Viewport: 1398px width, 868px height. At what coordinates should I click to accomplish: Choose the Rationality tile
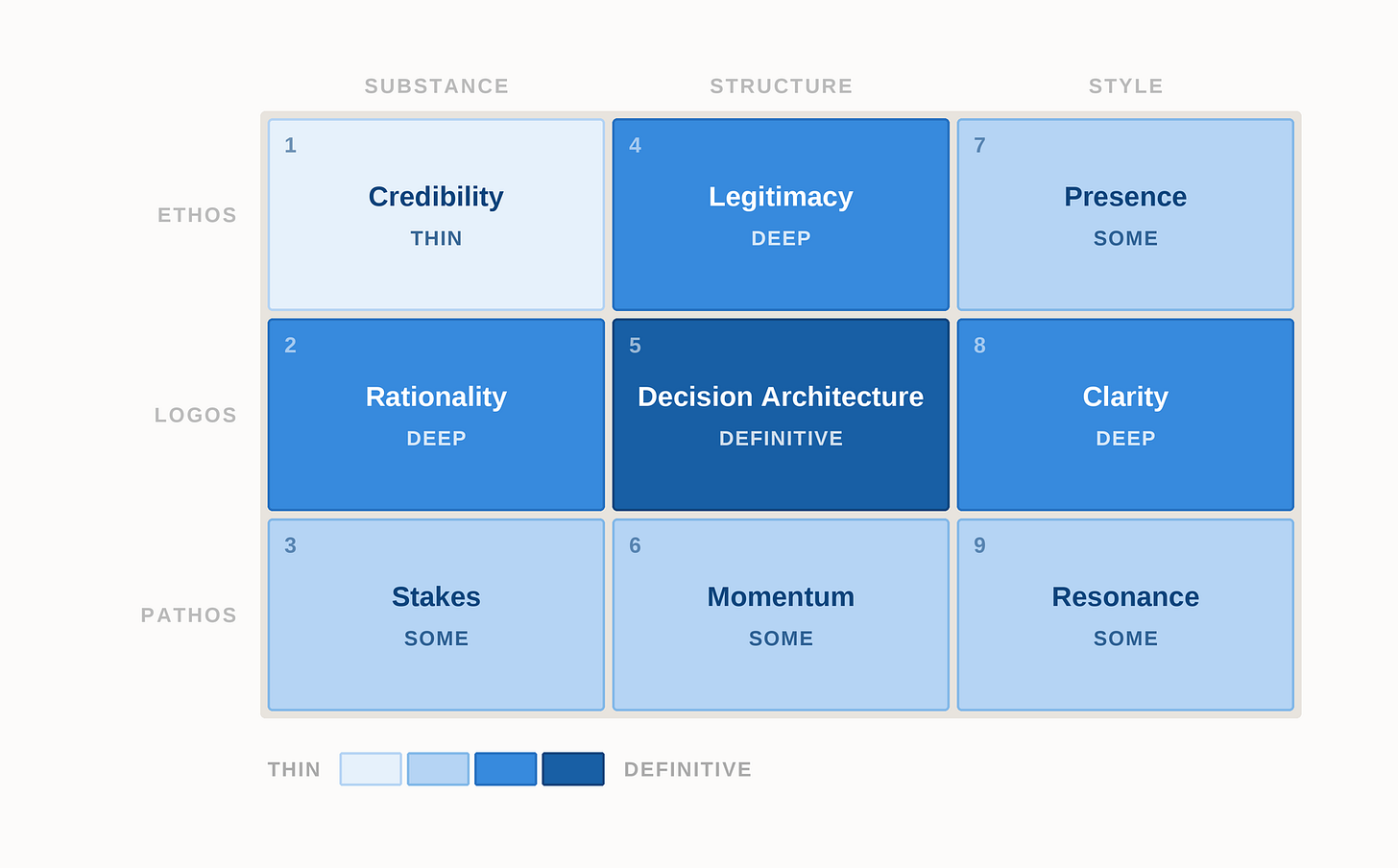coord(436,415)
